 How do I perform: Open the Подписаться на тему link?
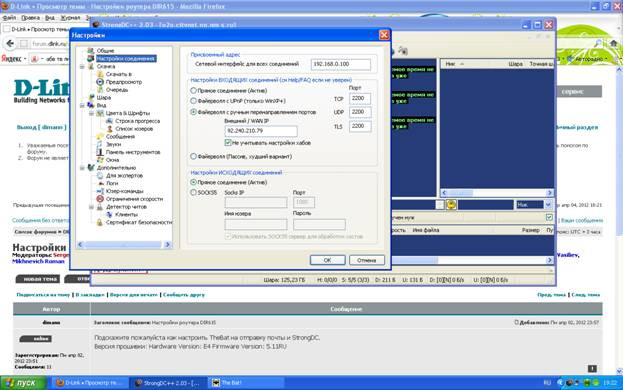click(x=43, y=295)
